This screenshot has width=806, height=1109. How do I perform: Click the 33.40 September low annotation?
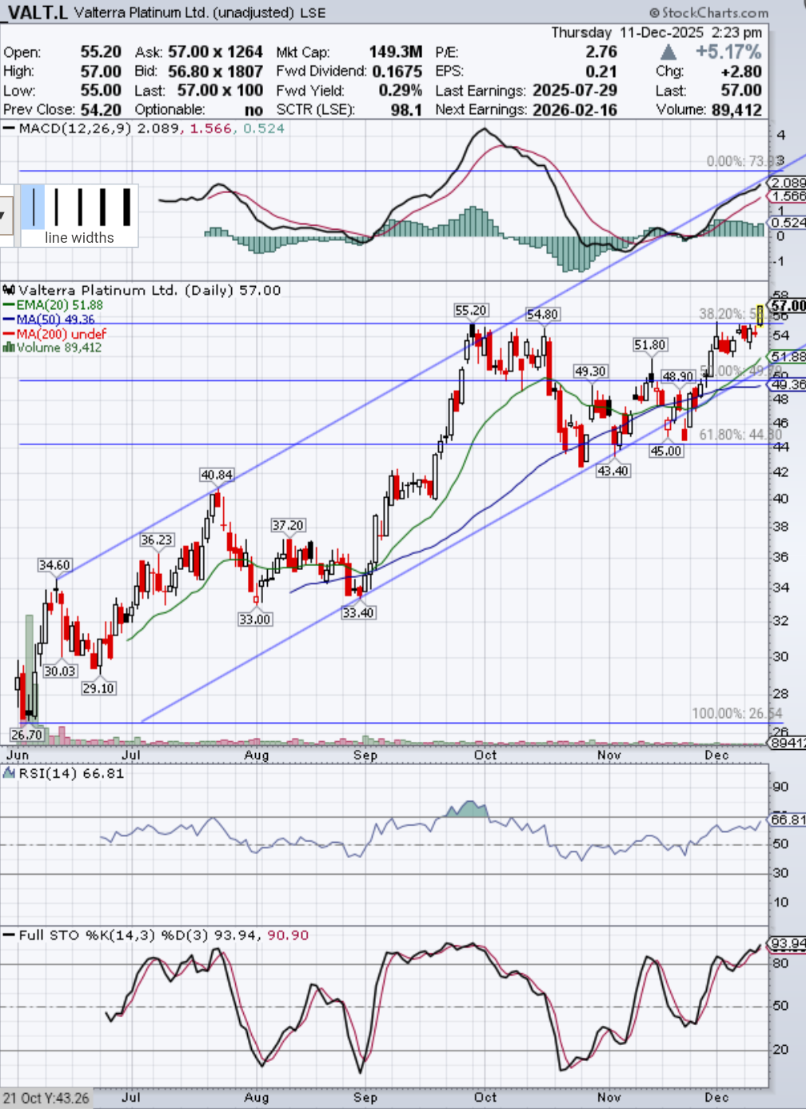(358, 612)
